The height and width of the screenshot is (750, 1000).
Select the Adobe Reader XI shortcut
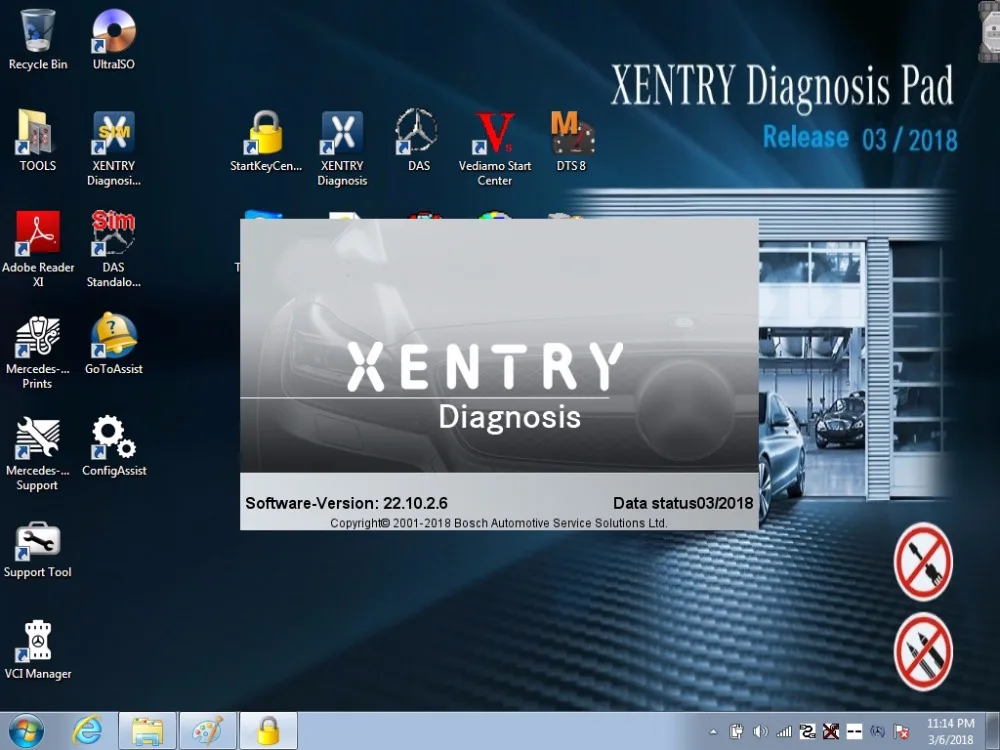pyautogui.click(x=38, y=250)
